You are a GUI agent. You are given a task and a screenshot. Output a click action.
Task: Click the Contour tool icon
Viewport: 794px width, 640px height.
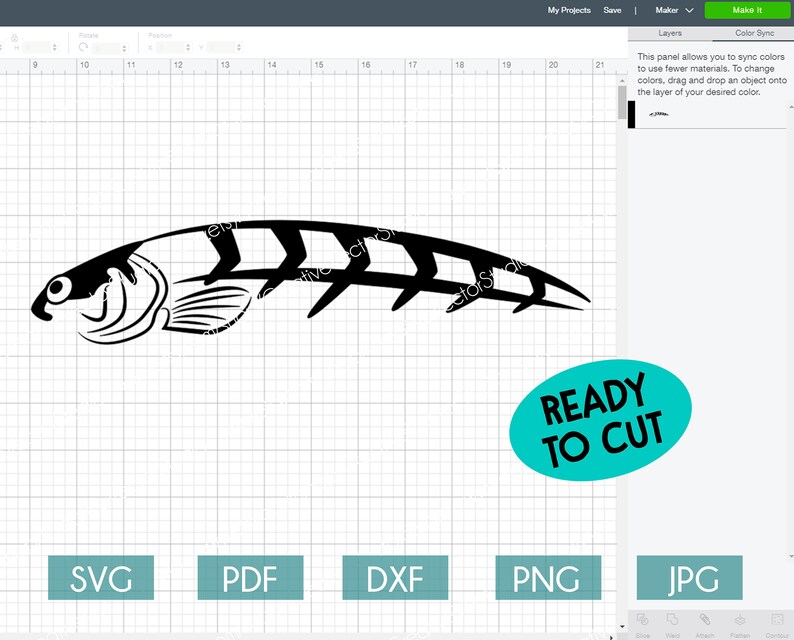(x=777, y=619)
